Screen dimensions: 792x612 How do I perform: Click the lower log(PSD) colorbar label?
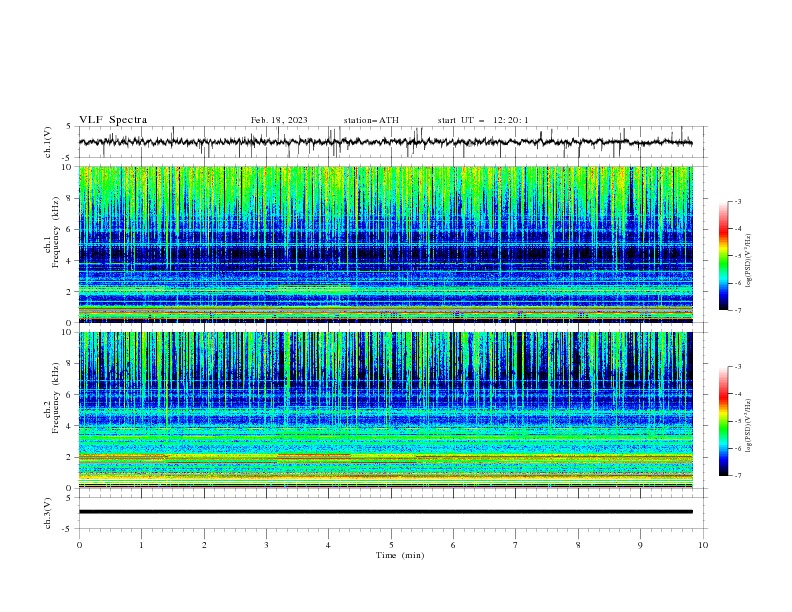pos(748,426)
